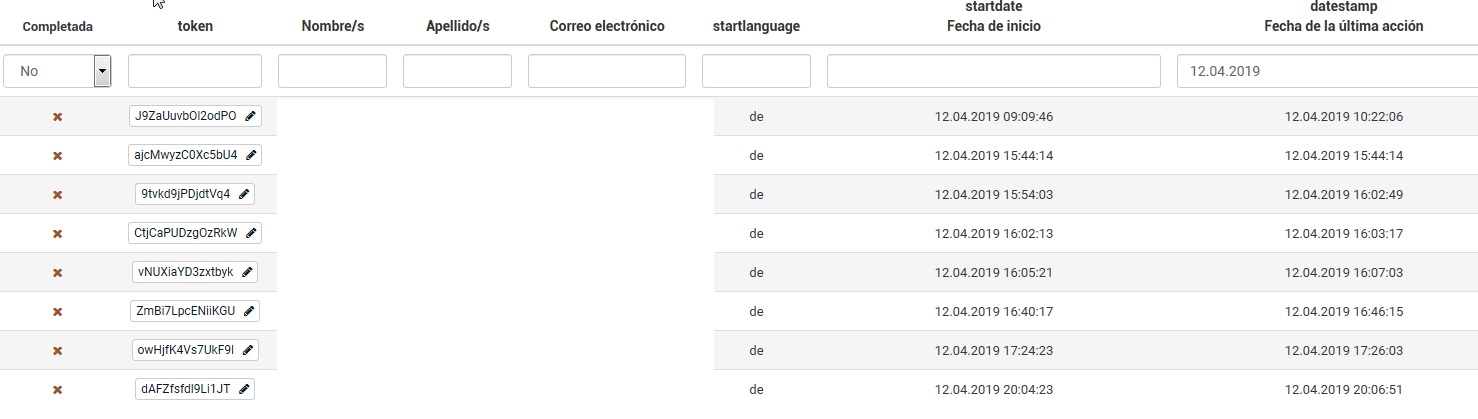Click pencil icon beside CtjCaPUDzgOzRkW token
1478x419 pixels.
coord(250,233)
